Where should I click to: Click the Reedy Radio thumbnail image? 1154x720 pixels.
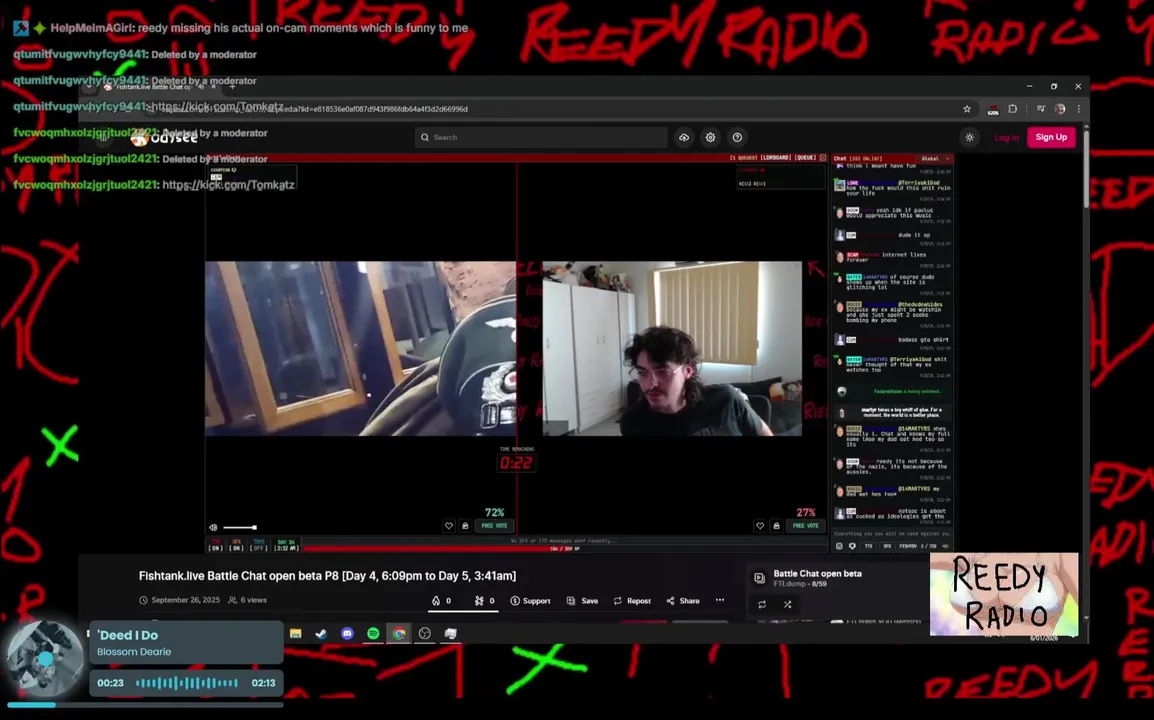(x=1004, y=594)
